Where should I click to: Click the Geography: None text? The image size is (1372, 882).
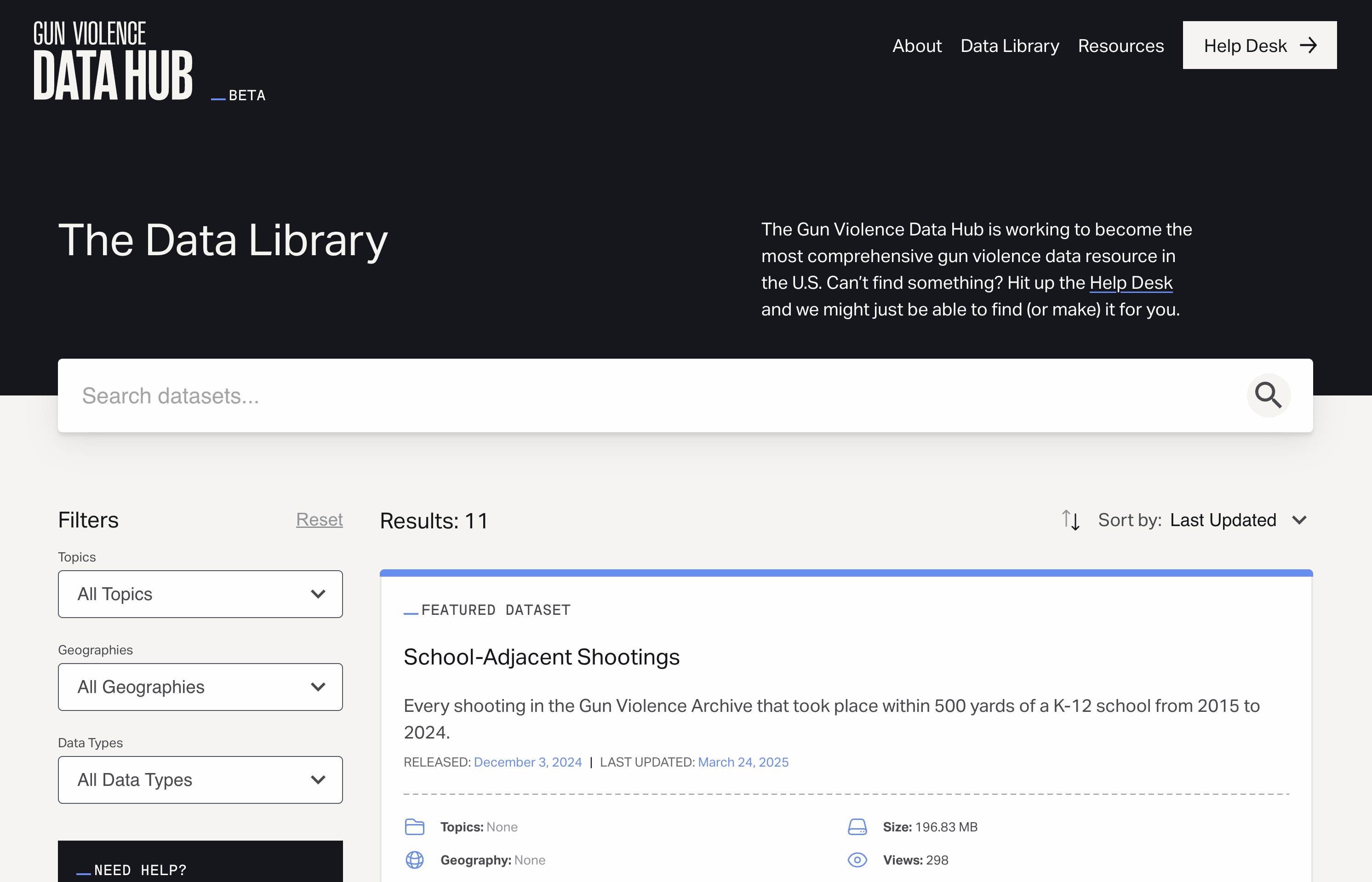492,860
